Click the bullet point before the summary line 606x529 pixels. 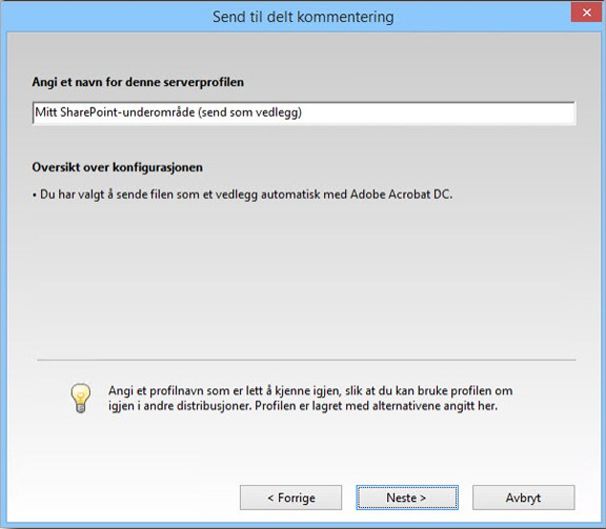pos(35,194)
